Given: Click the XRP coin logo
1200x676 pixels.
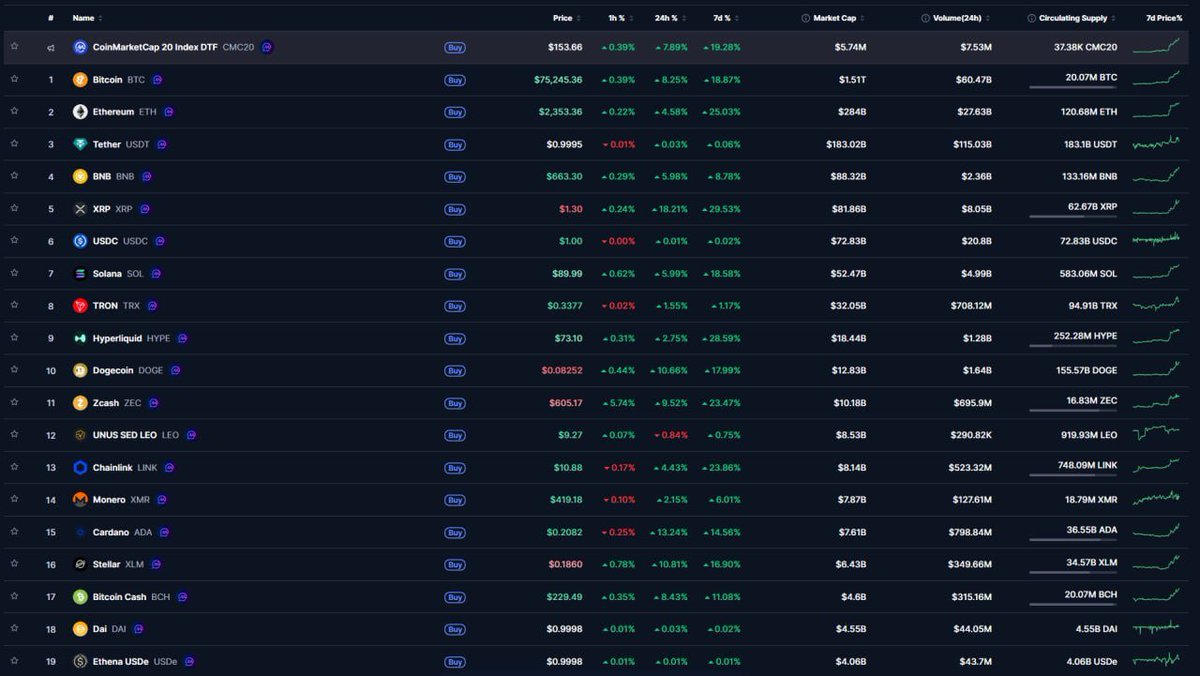Looking at the screenshot, I should (80, 209).
